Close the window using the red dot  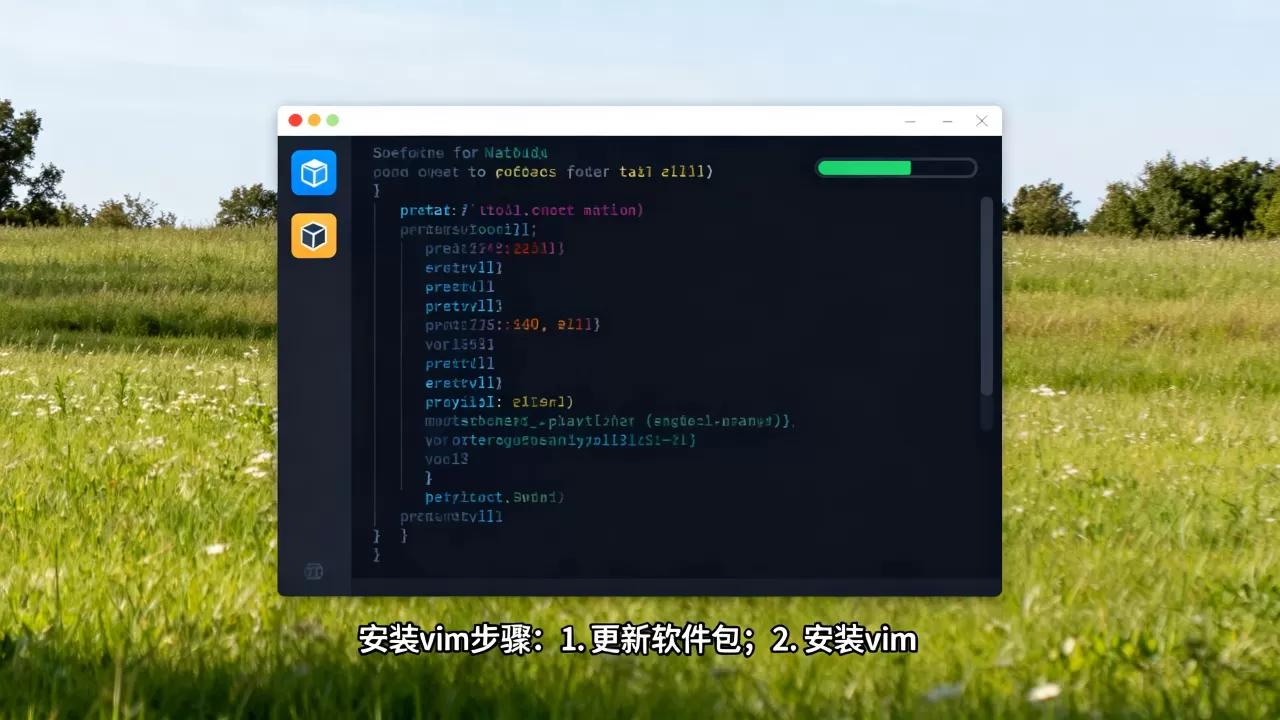pos(295,120)
